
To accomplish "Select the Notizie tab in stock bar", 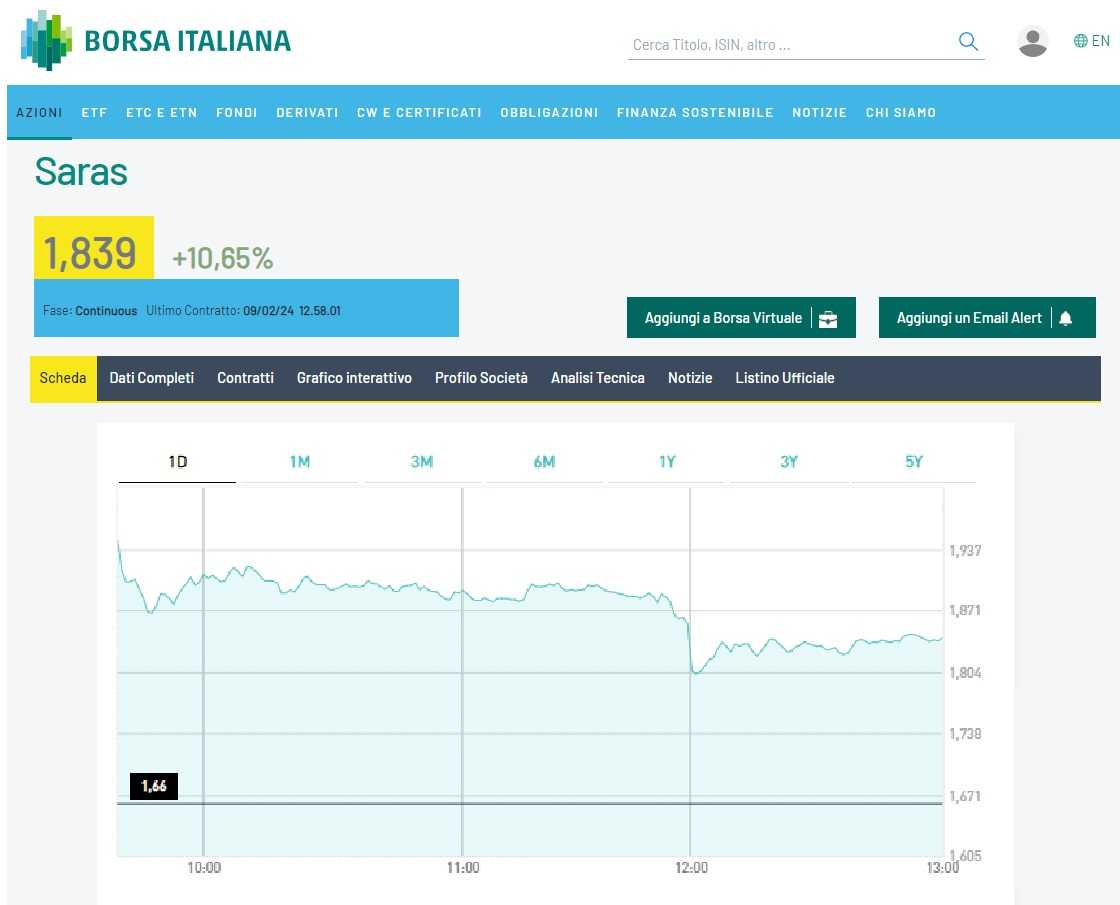I will point(690,378).
